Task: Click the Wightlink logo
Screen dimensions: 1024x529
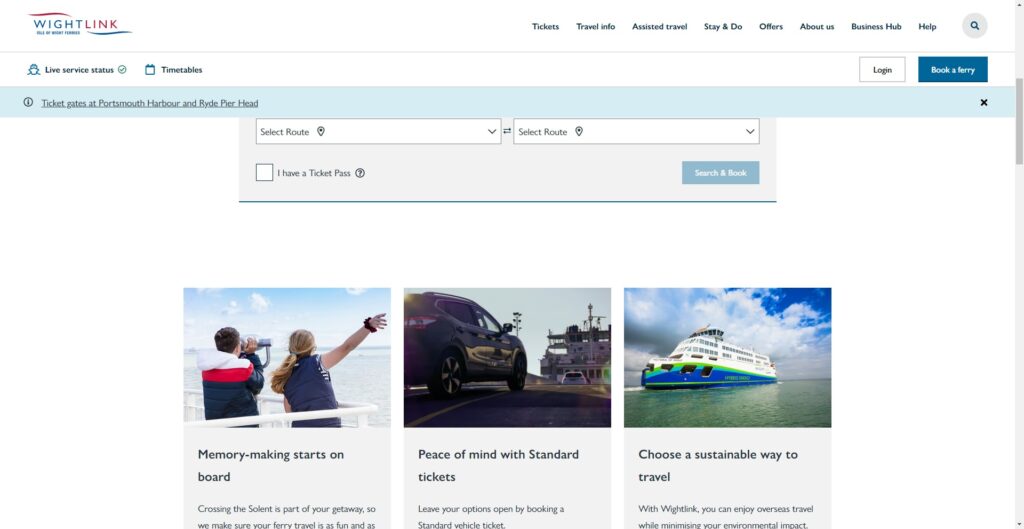Action: point(80,25)
